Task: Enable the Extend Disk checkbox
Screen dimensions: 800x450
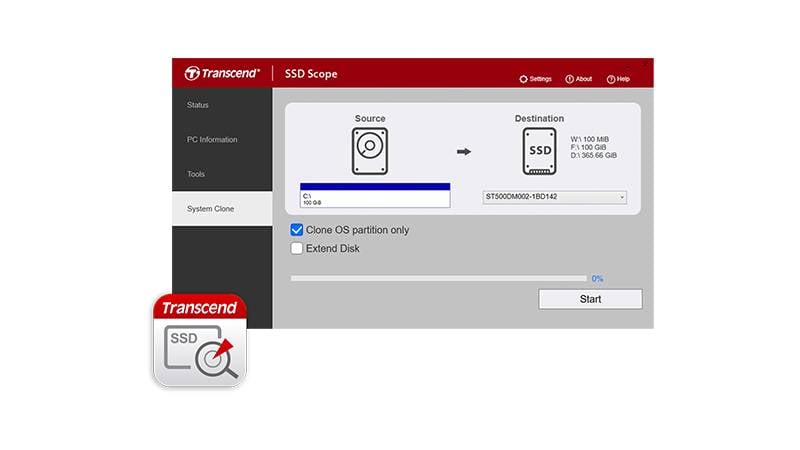Action: (x=296, y=248)
